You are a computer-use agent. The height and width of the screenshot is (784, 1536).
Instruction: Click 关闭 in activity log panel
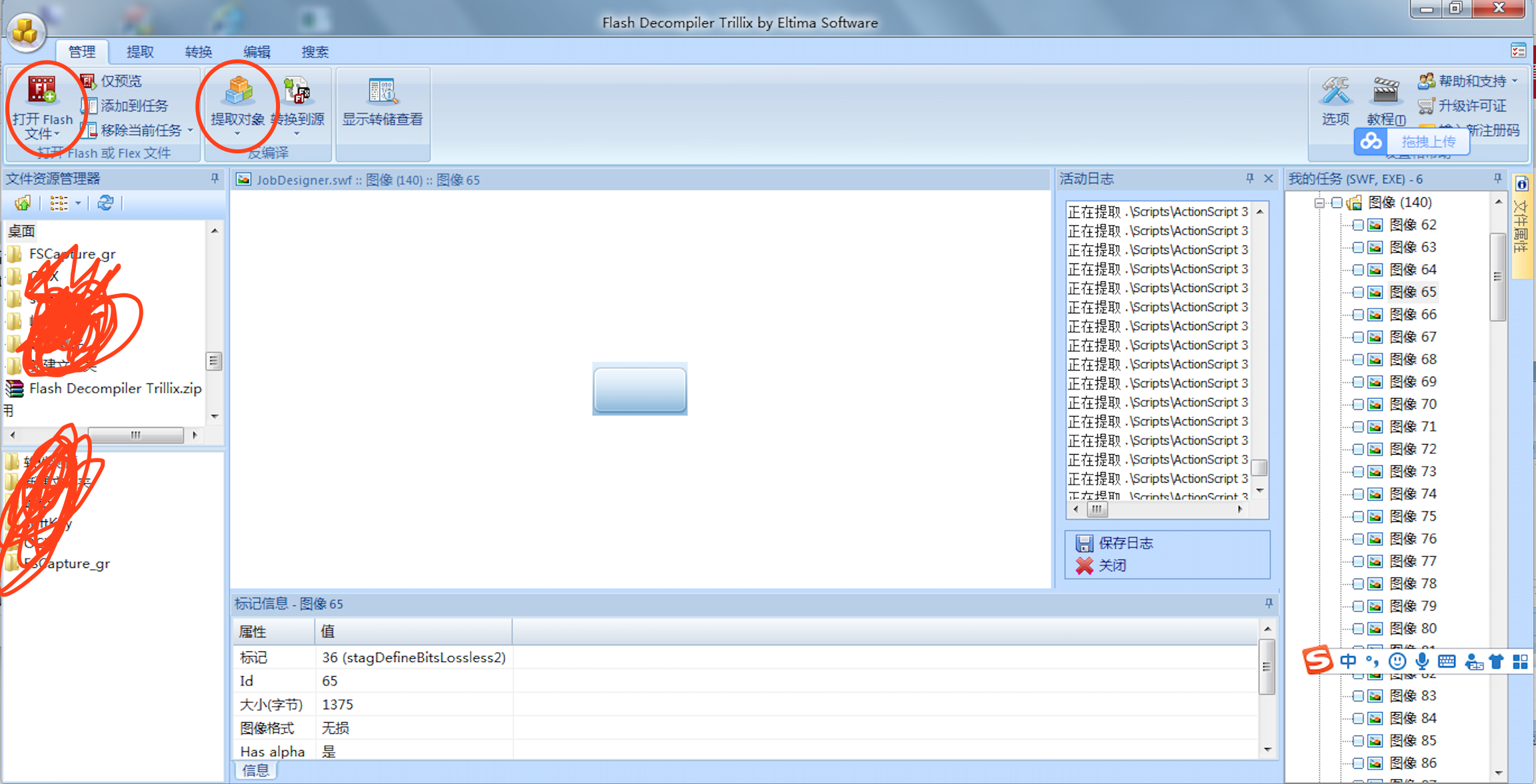(1112, 565)
